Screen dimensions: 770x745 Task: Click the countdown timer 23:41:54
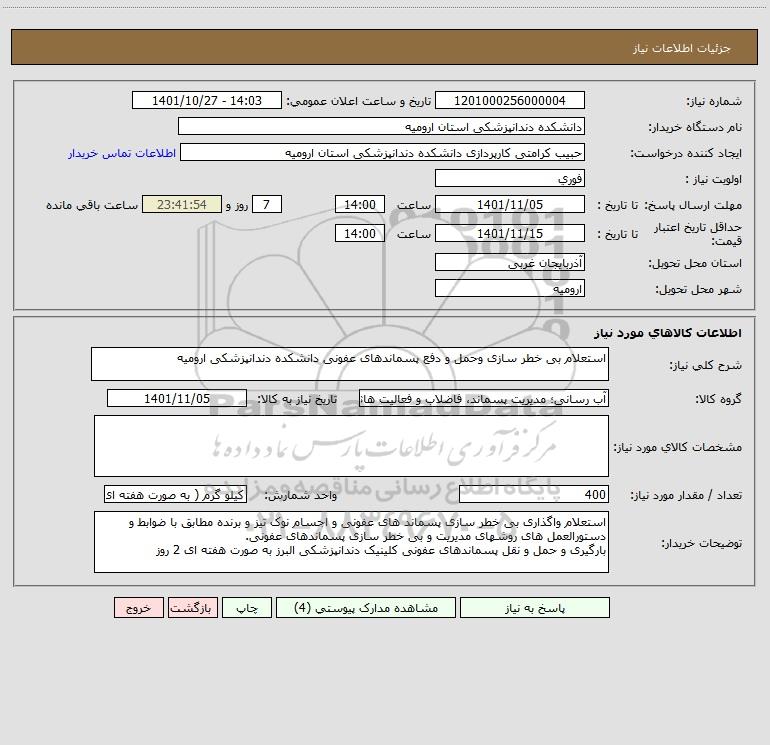[182, 204]
